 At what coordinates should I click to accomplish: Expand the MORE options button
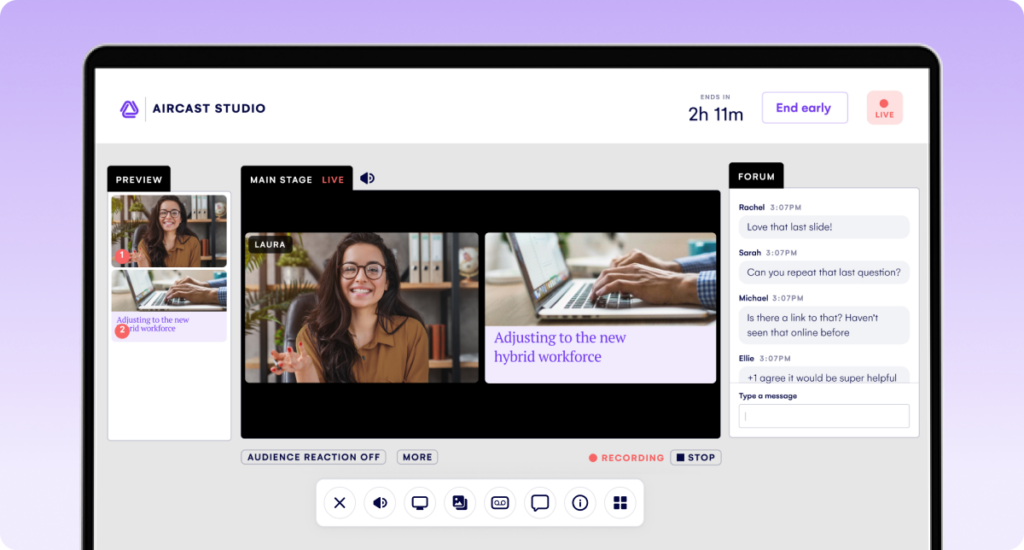click(x=417, y=457)
